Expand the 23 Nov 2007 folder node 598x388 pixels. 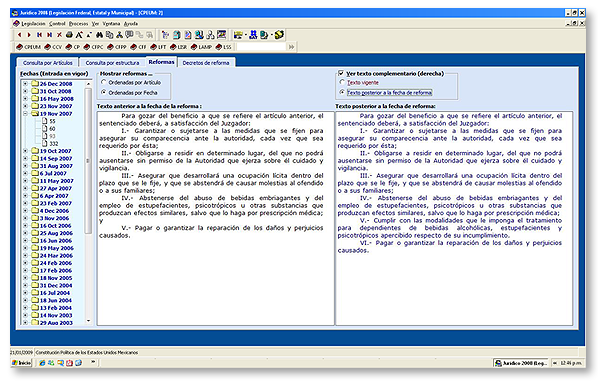coord(25,106)
